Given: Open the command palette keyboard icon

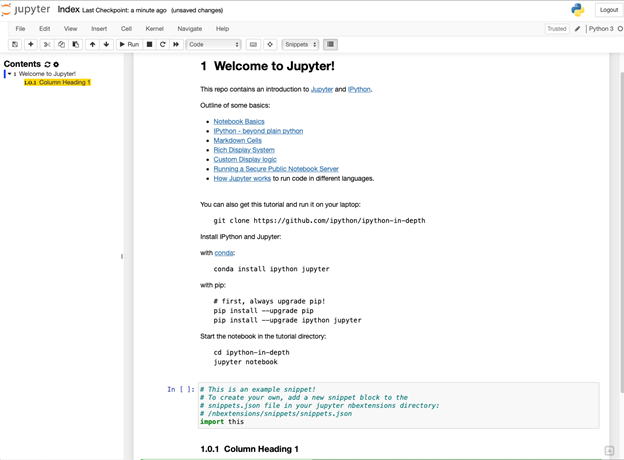Looking at the screenshot, I should tap(253, 44).
